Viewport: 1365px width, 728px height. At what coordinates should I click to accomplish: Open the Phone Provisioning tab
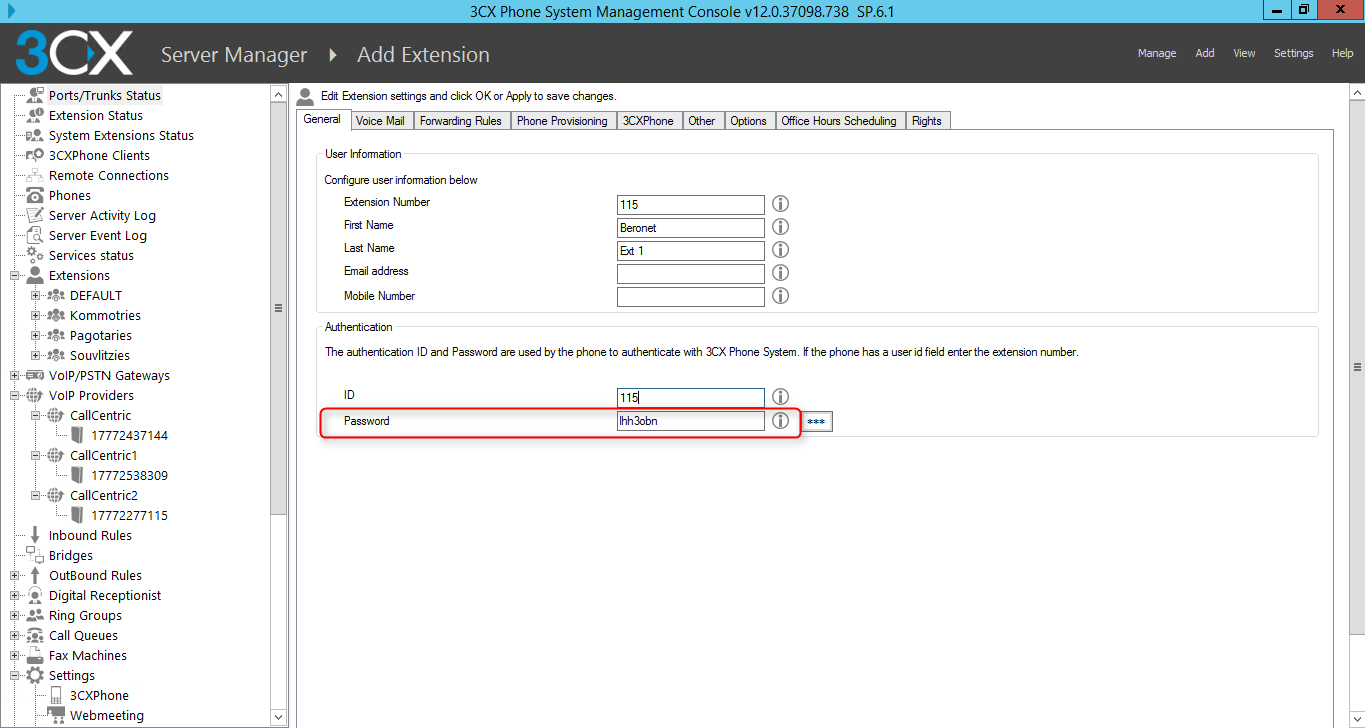tap(562, 121)
